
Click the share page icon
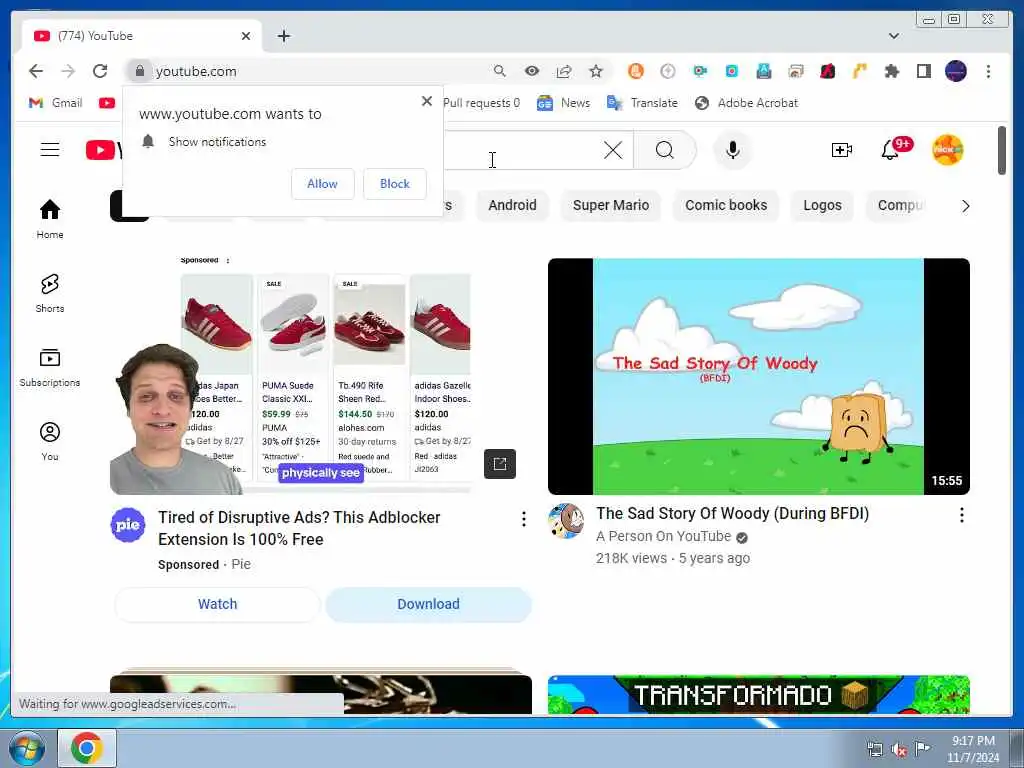pyautogui.click(x=564, y=71)
